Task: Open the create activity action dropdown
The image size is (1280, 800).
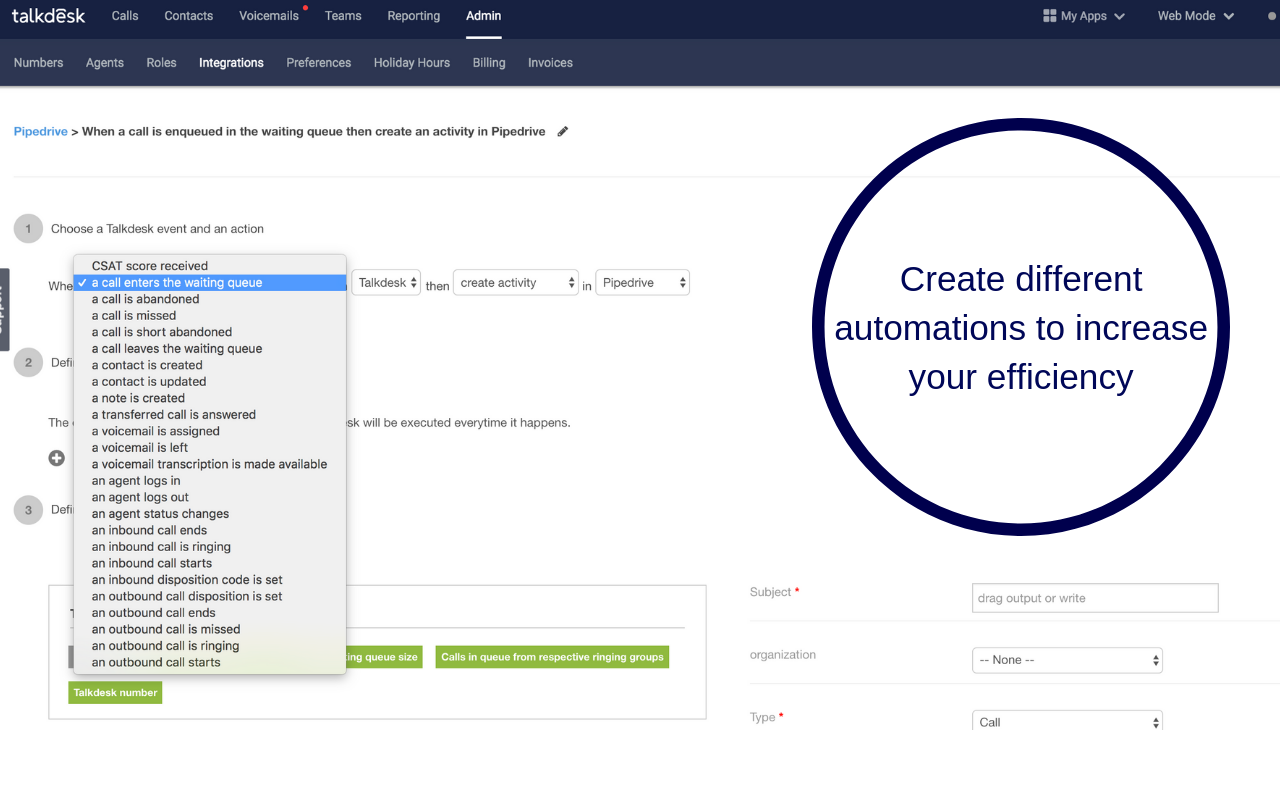Action: 516,283
